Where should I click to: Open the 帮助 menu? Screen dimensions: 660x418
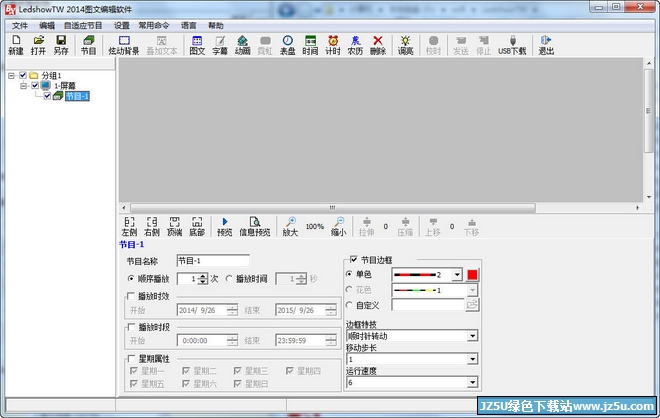click(216, 26)
